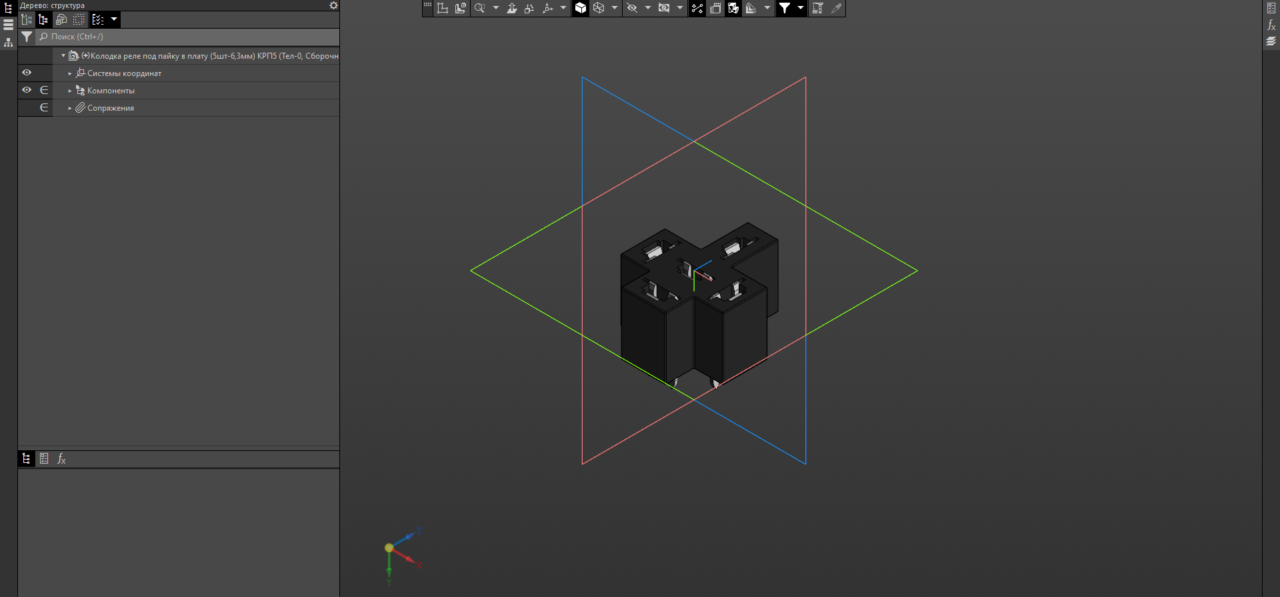The image size is (1280, 597).
Task: Click the hierarchy icon in left sidebar
Action: (x=8, y=43)
